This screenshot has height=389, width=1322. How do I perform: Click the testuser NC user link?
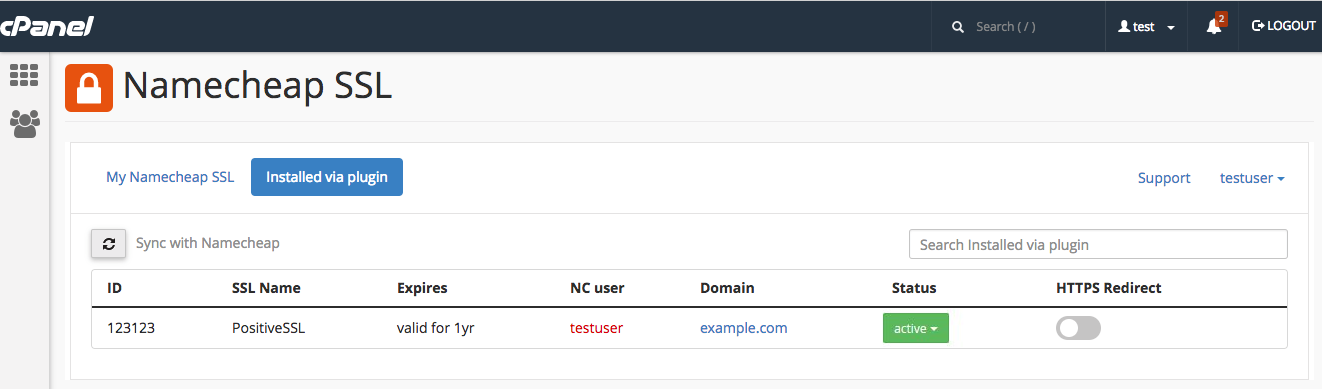(x=596, y=328)
